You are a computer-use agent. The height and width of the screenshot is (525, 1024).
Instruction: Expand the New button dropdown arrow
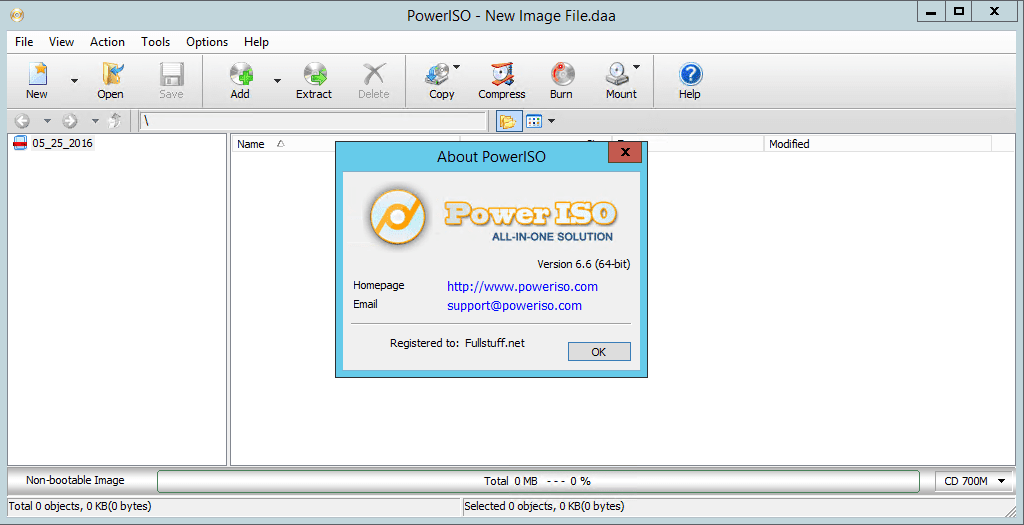(x=74, y=81)
